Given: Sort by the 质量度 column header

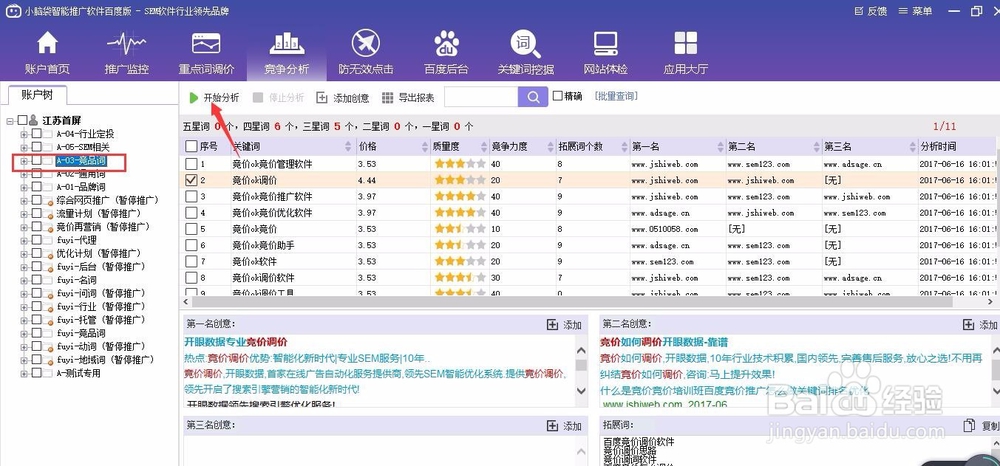Looking at the screenshot, I should [x=460, y=146].
